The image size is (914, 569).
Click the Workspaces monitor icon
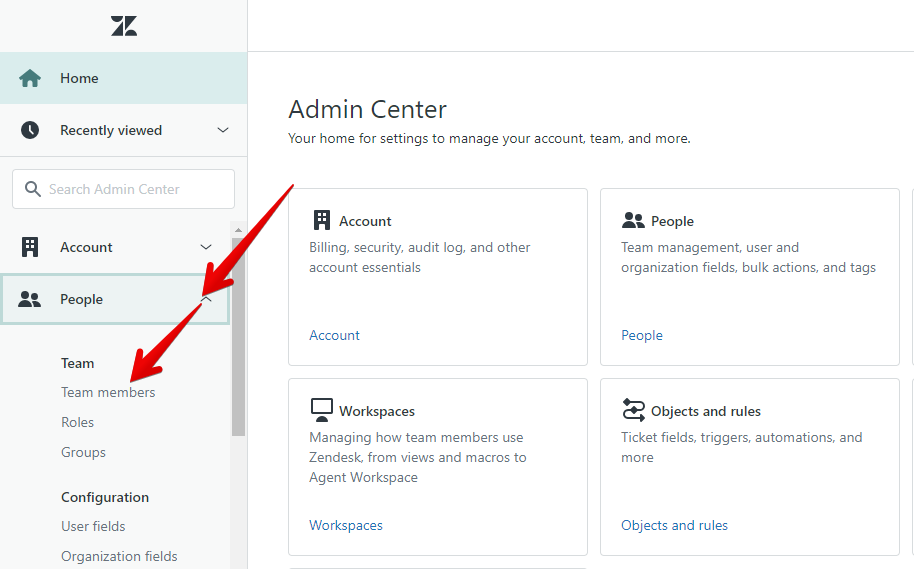tap(322, 410)
